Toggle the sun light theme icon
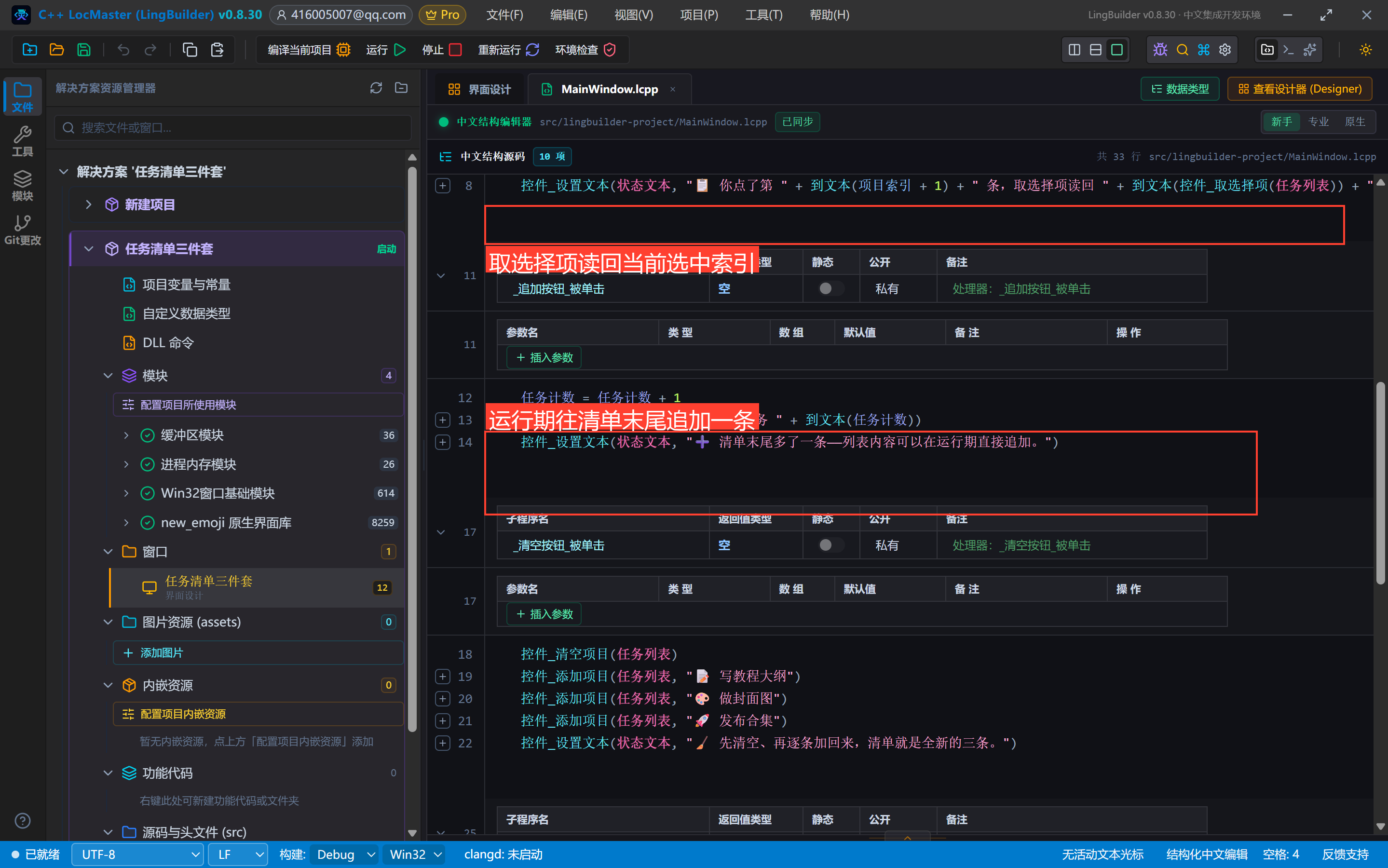This screenshot has width=1388, height=868. [1366, 50]
